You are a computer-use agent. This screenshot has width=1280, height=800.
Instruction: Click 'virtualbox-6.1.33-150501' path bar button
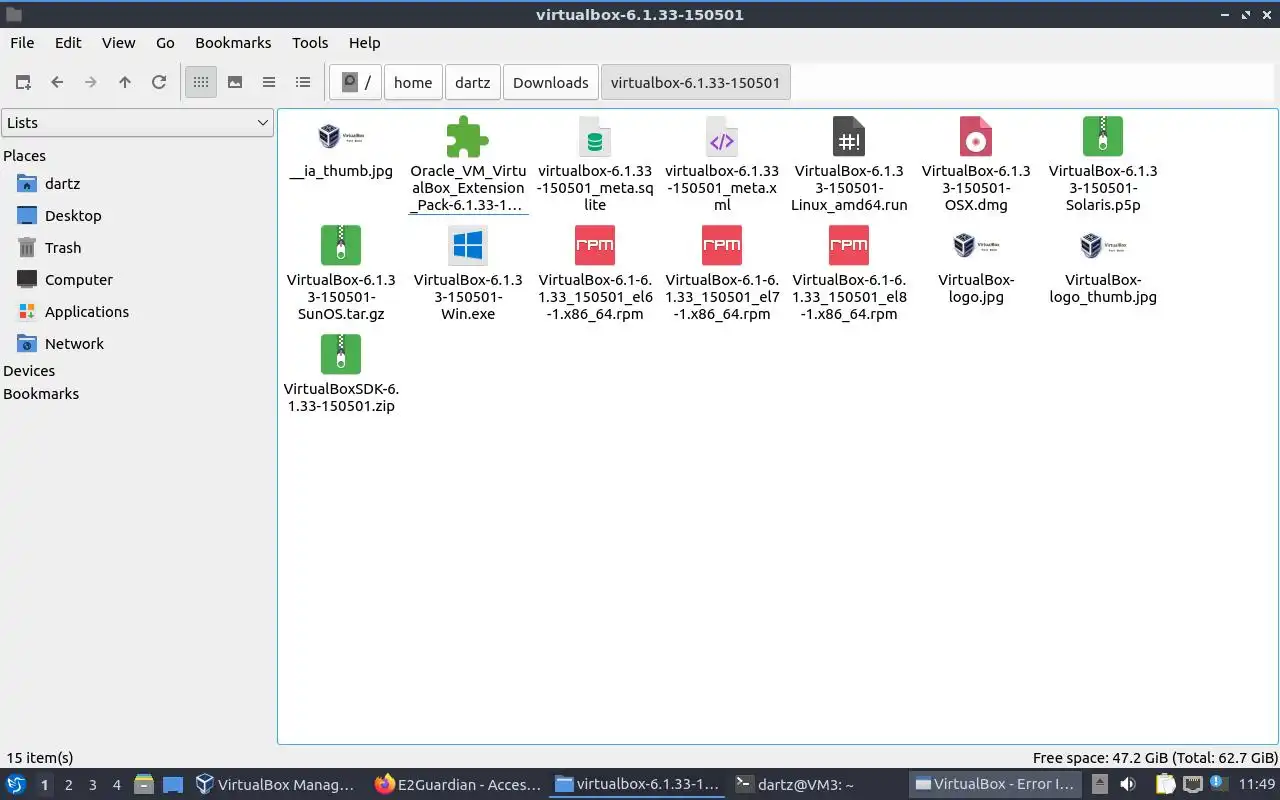(695, 82)
